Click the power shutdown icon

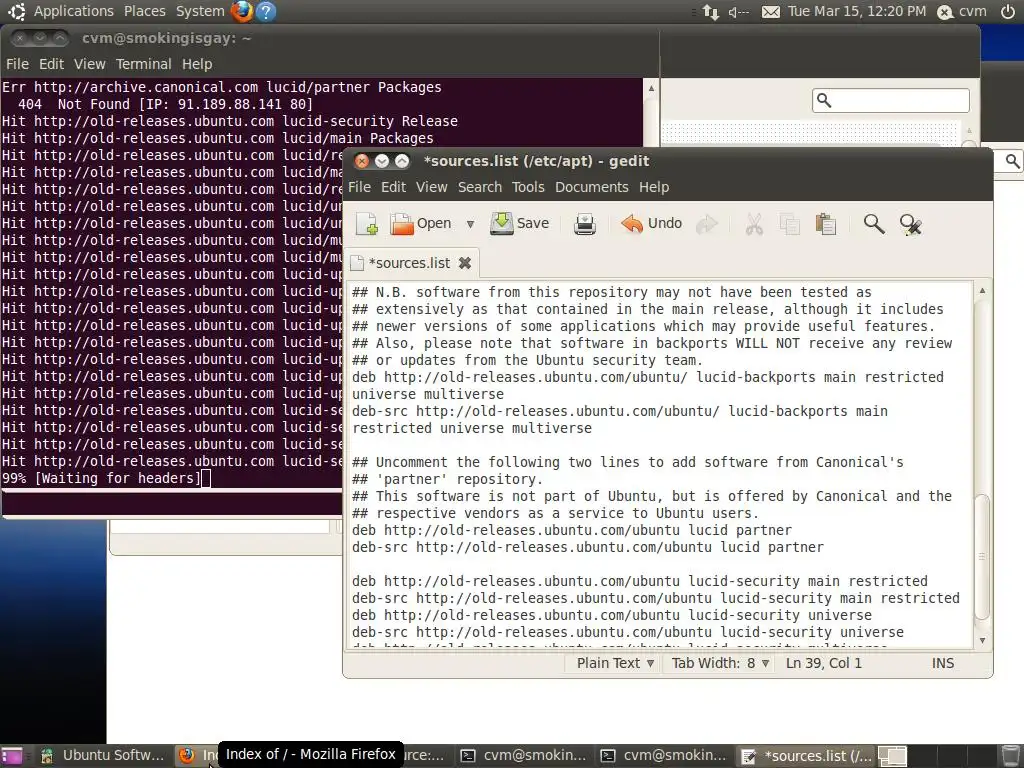pyautogui.click(x=1008, y=12)
